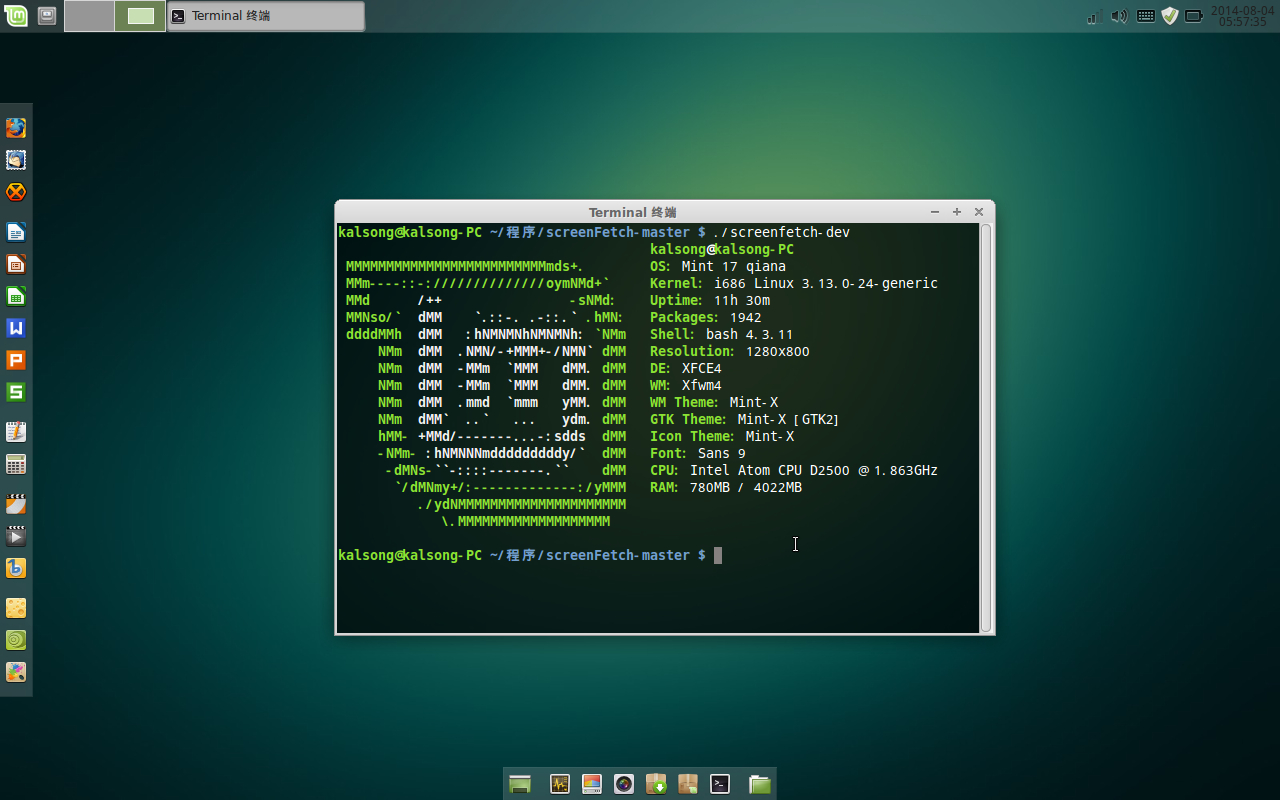
Task: Launch the camera lens screenshot app icon
Action: click(624, 784)
